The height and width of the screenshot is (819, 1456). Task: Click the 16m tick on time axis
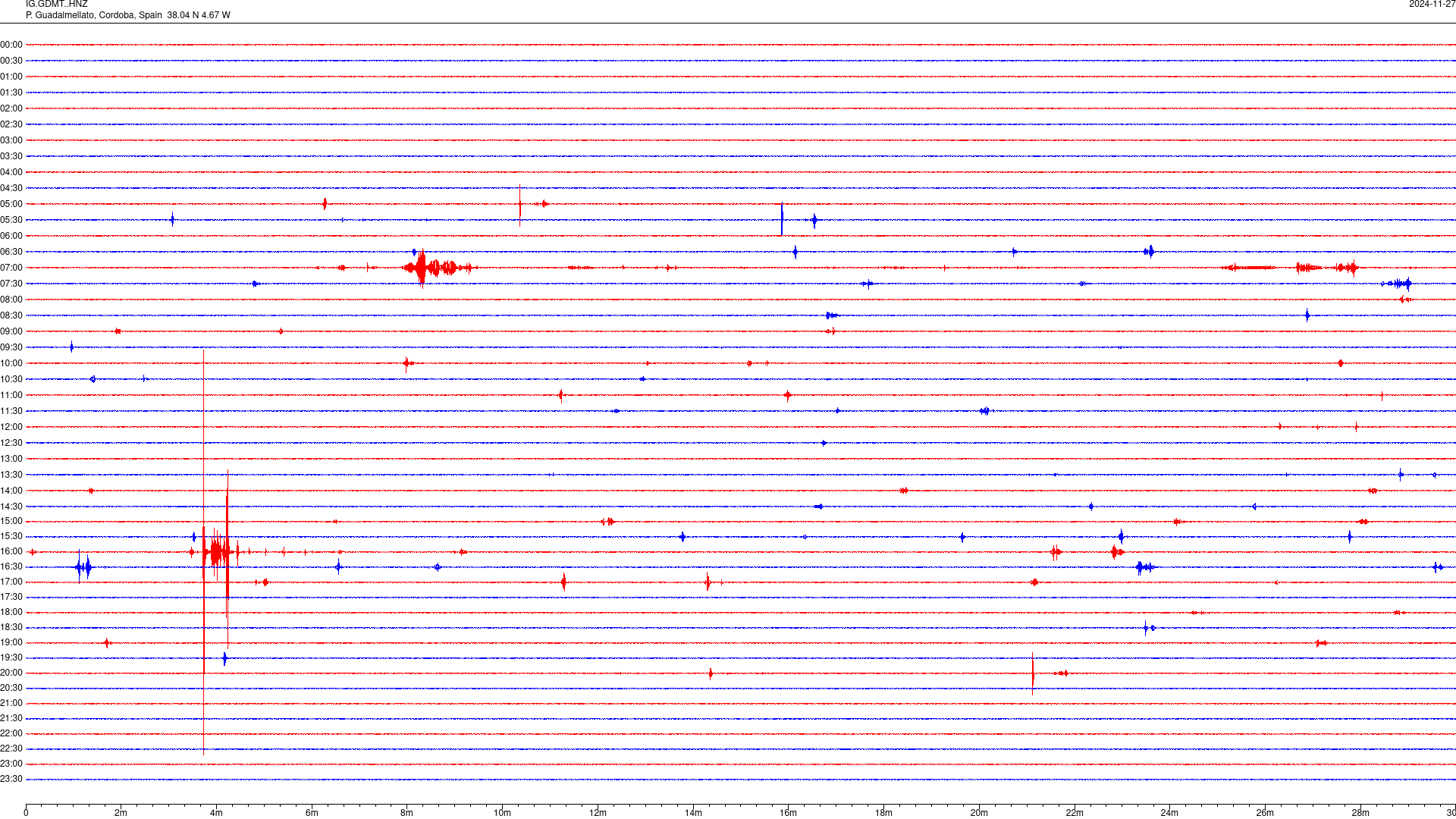789,813
